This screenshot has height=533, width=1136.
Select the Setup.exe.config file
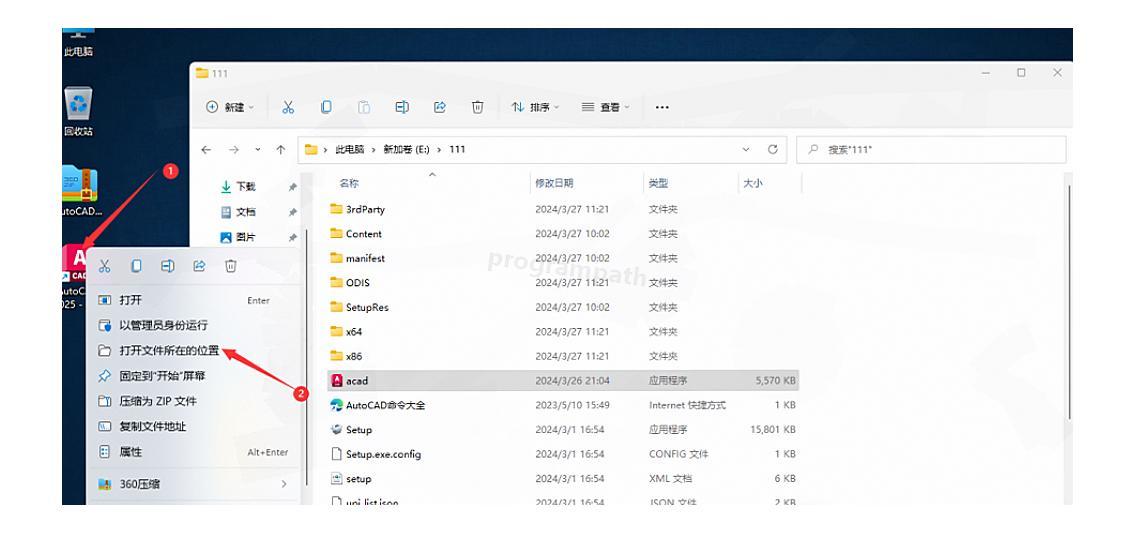tap(563, 454)
